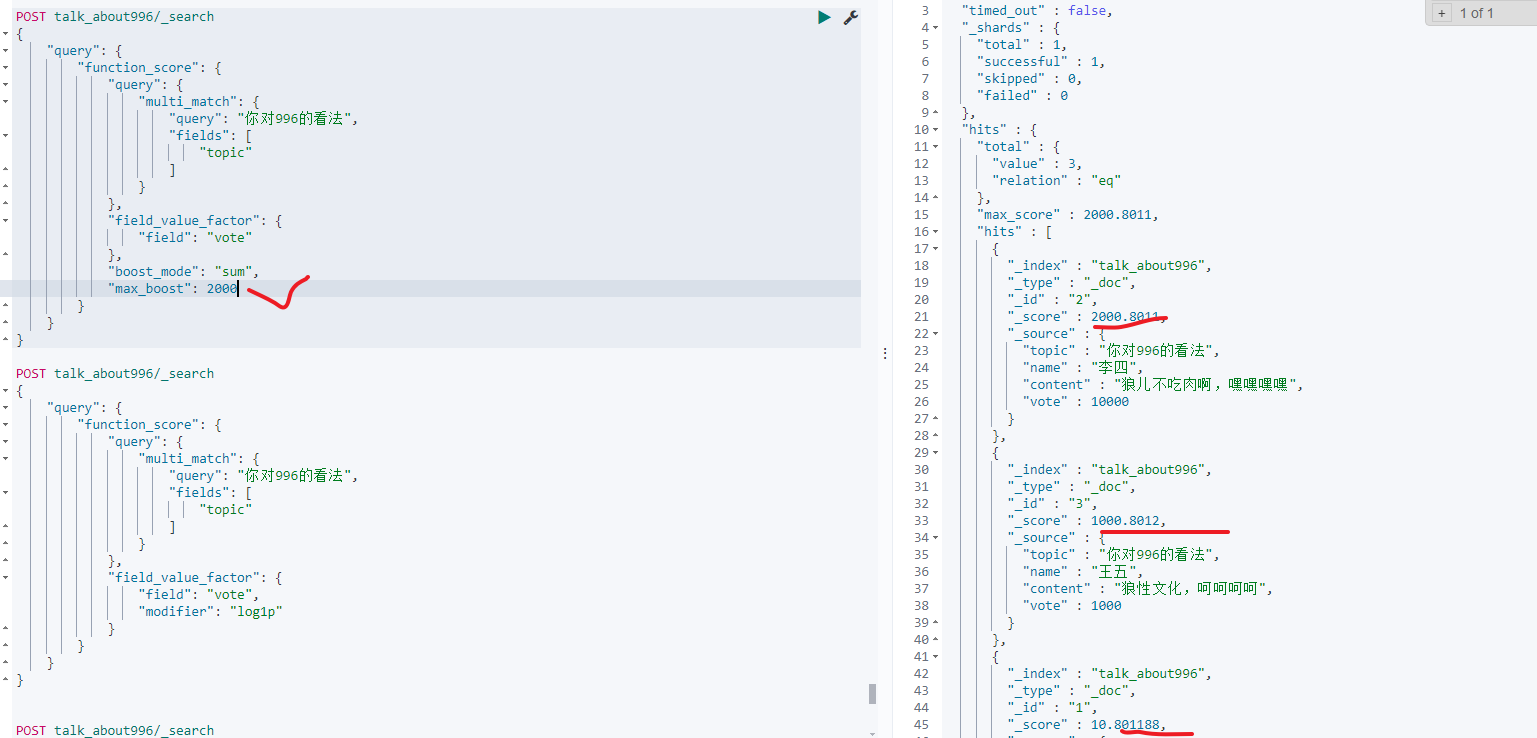Click "modifier": "log1p" in second request
Screen dimensions: 1537x738
pyautogui.click(x=211, y=612)
